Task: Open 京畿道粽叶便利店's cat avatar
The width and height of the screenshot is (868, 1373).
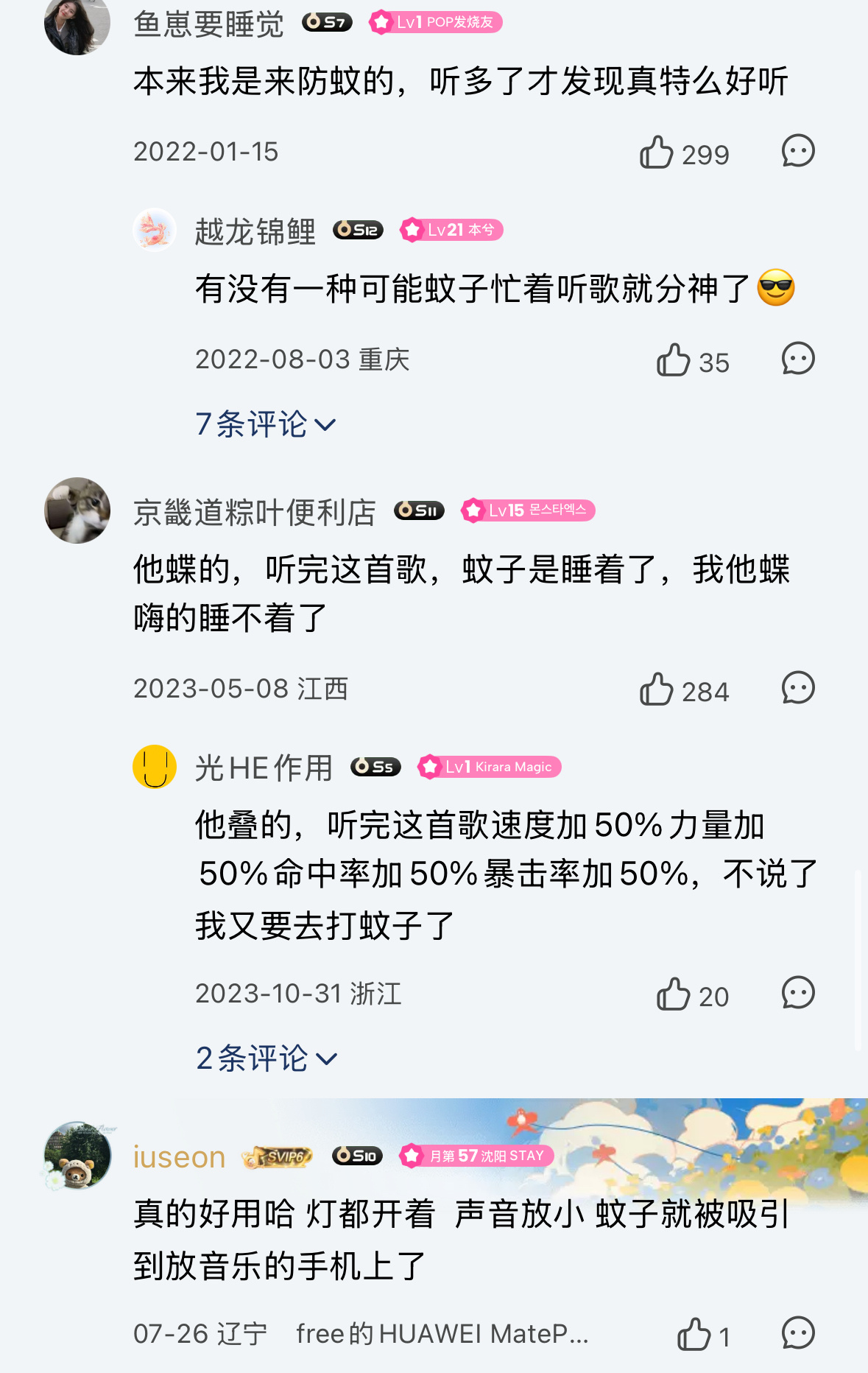Action: 77,510
